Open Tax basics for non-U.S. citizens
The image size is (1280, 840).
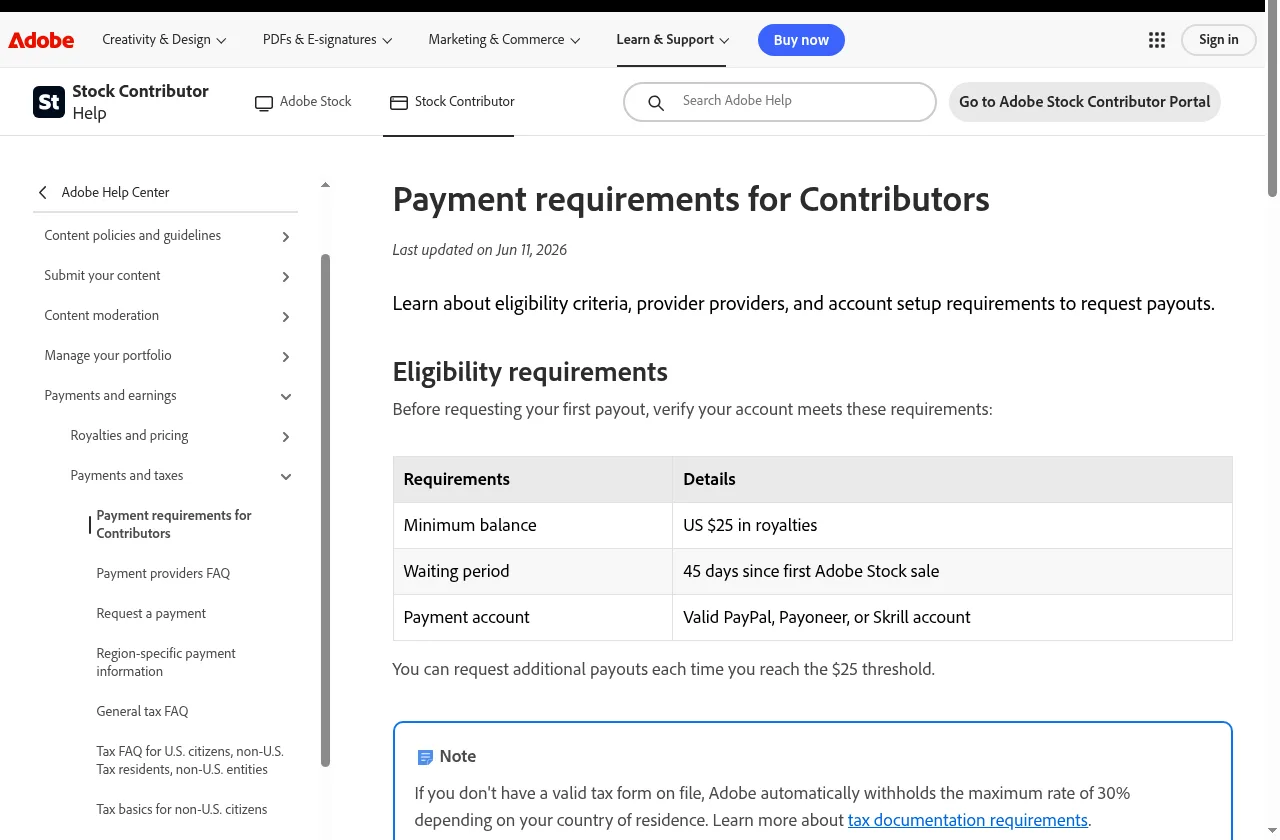tap(182, 809)
